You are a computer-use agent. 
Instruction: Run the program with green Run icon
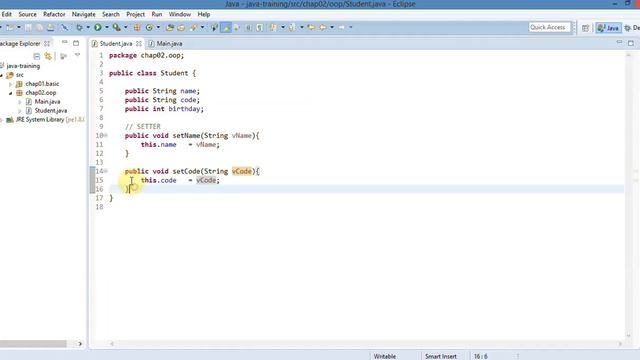click(98, 27)
